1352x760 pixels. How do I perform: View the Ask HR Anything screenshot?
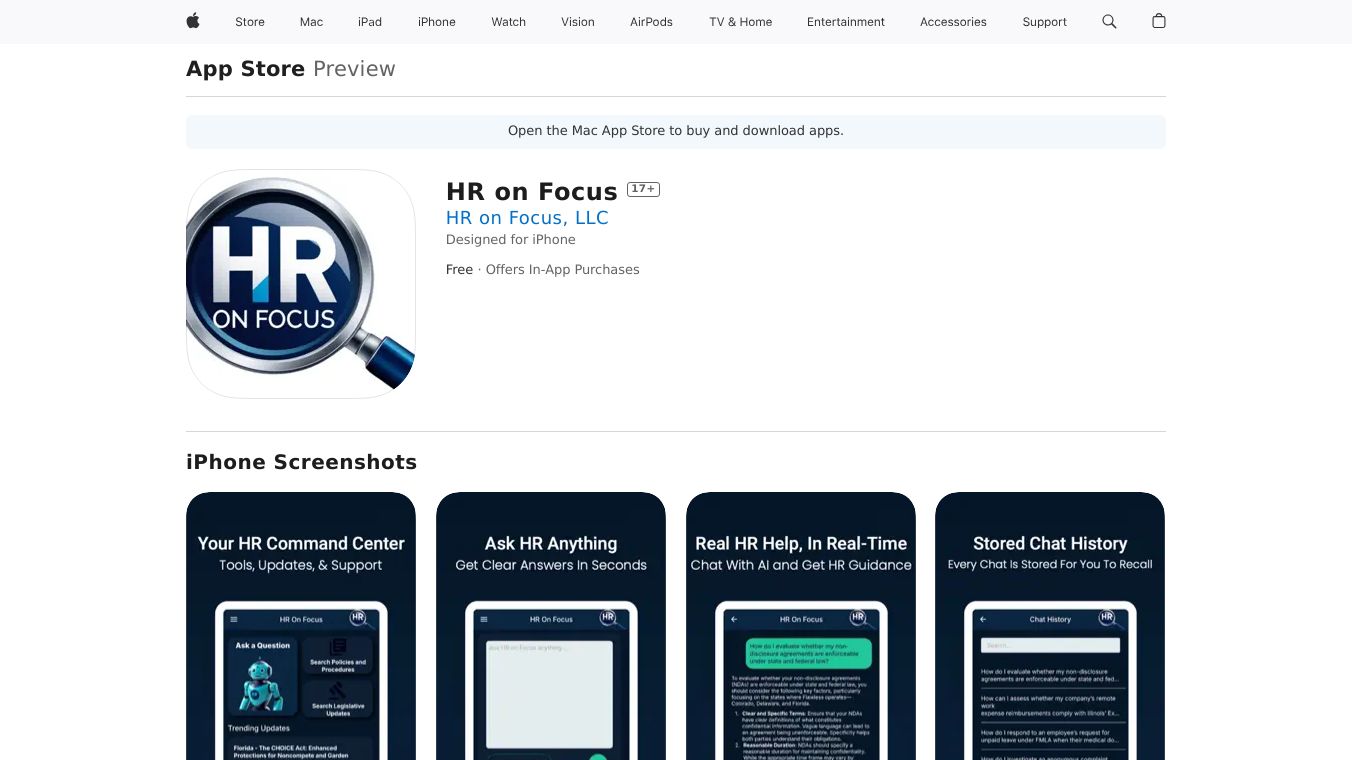coord(551,626)
